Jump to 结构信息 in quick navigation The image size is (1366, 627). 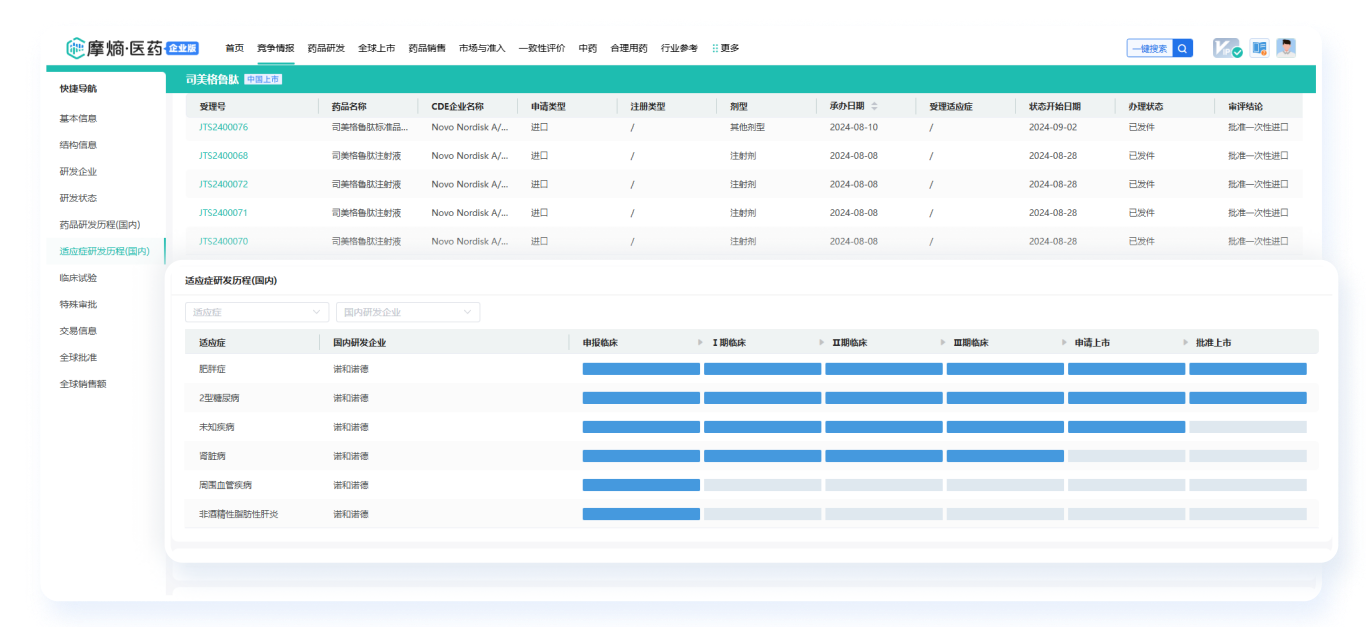[x=78, y=145]
